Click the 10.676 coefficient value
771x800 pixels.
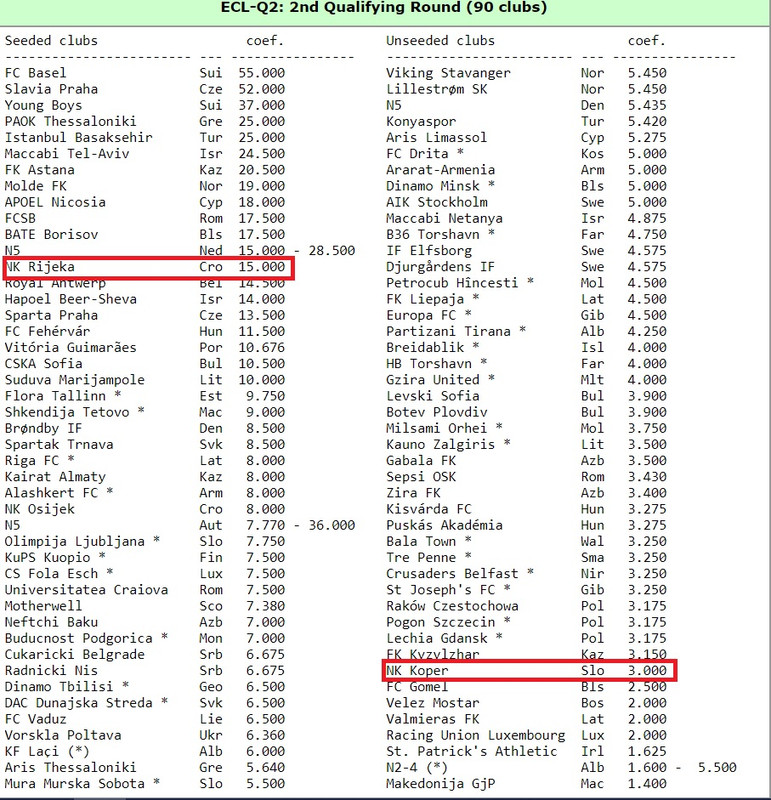tap(262, 347)
